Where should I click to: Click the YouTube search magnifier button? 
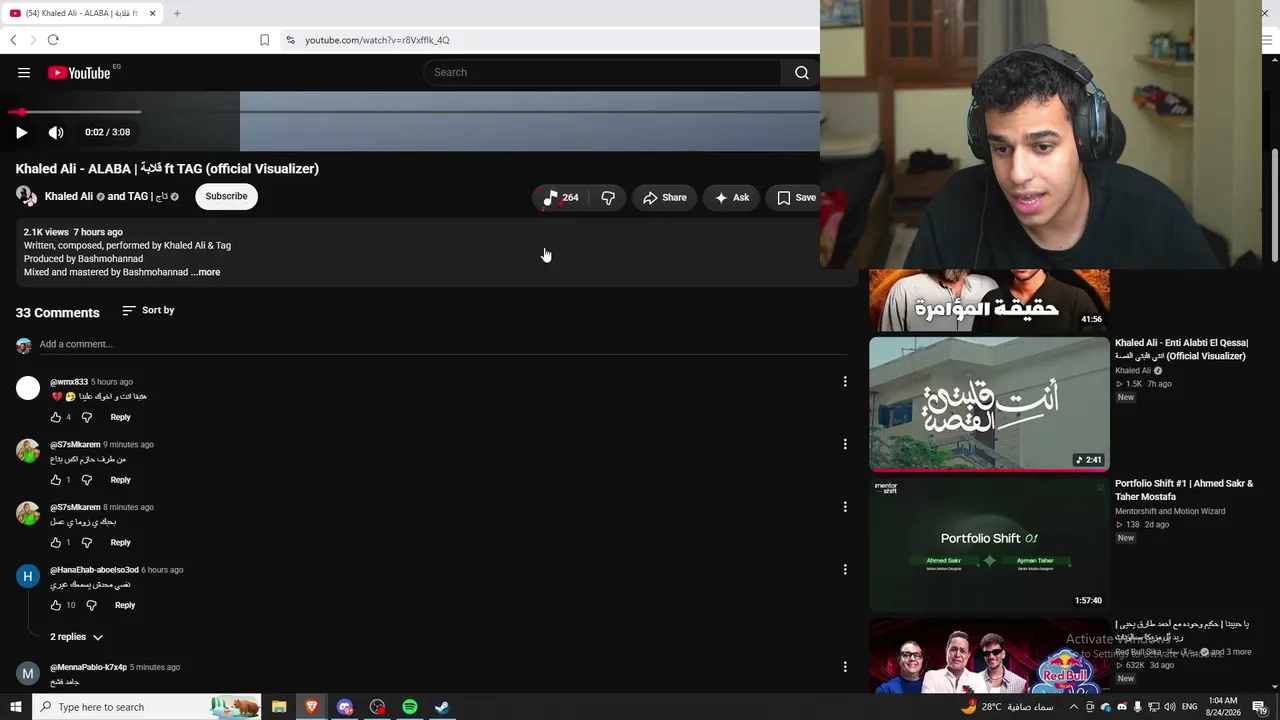[x=801, y=72]
